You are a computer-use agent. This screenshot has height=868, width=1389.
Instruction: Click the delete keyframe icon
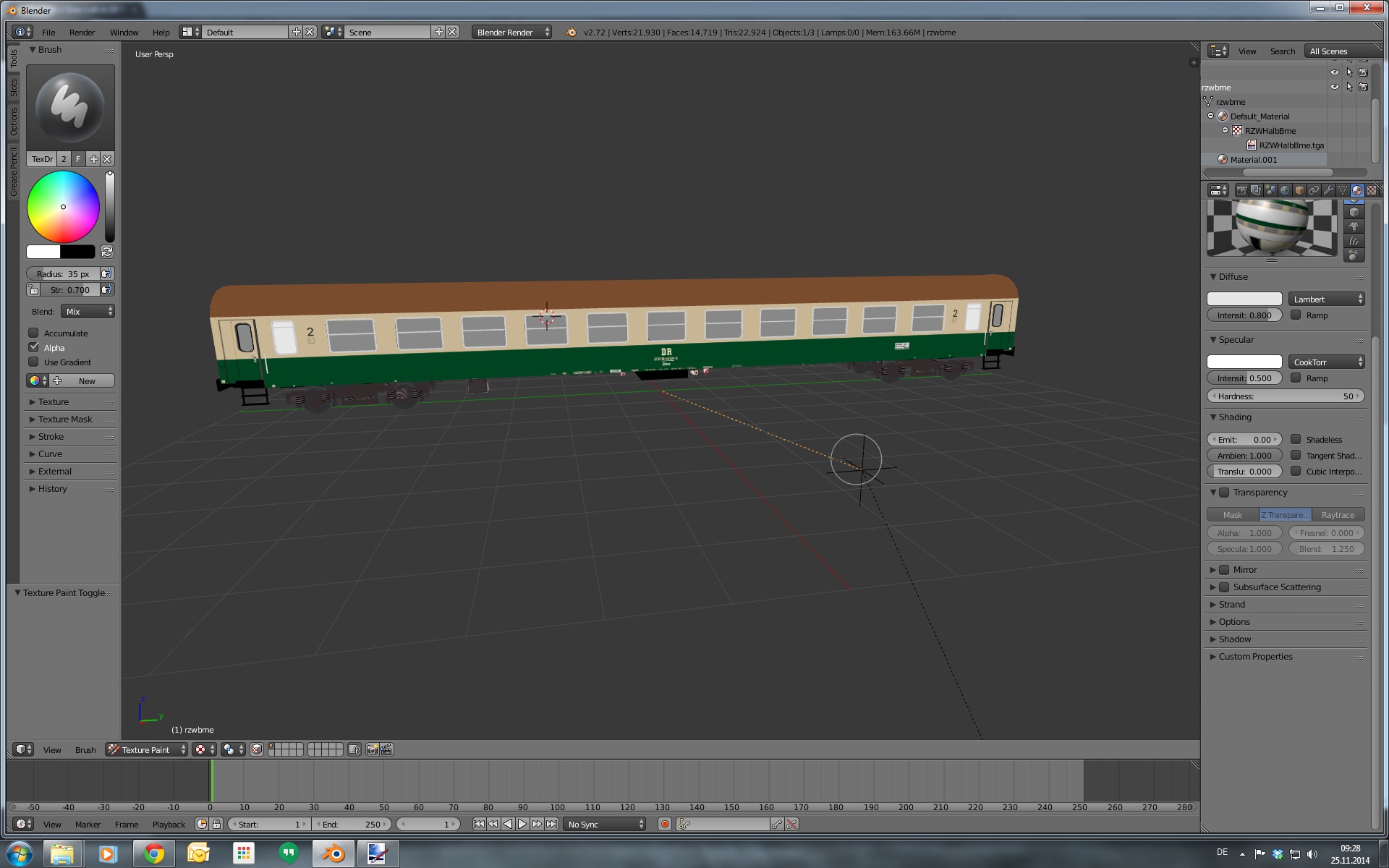coord(791,824)
